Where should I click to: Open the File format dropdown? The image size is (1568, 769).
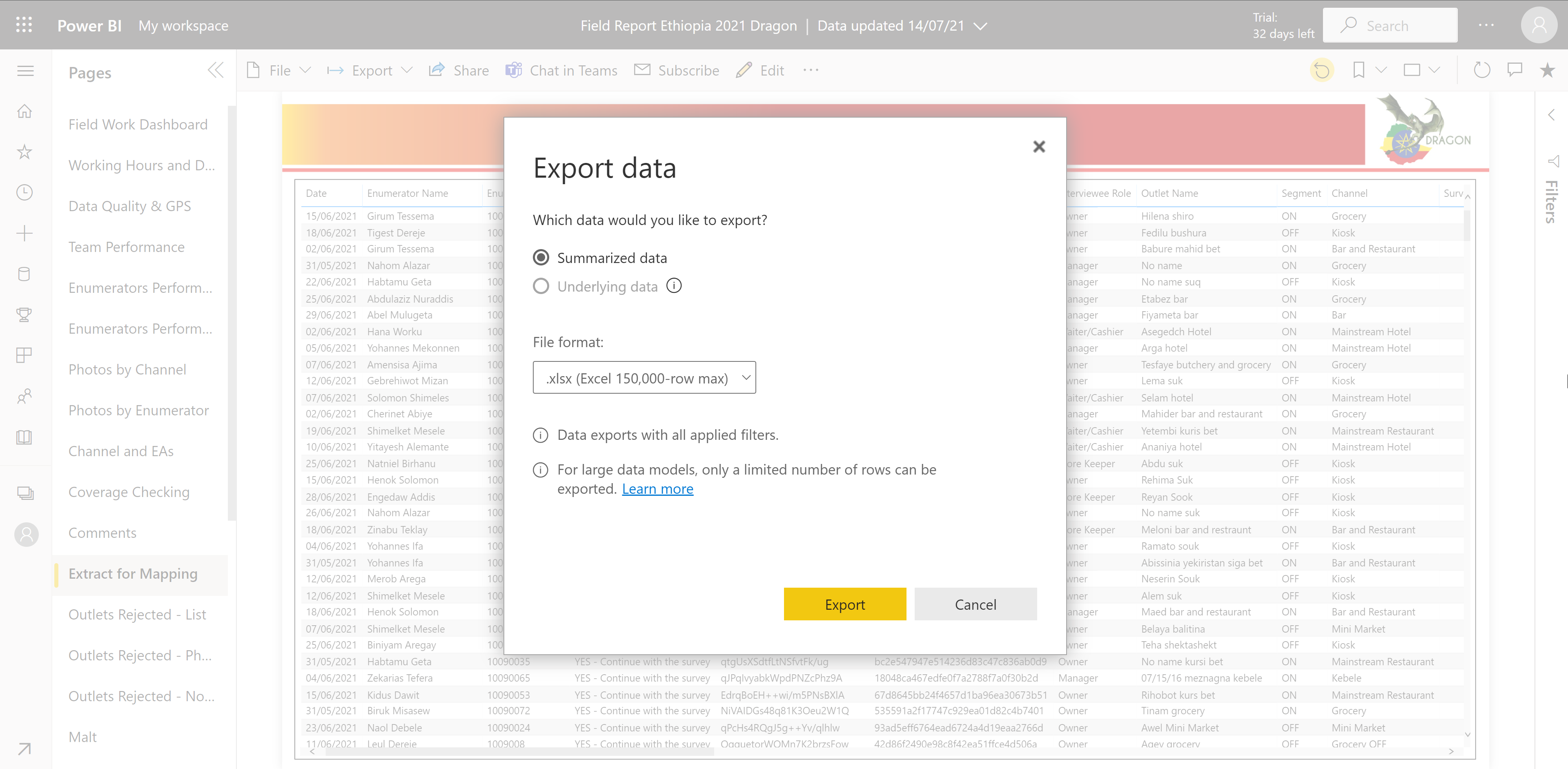[x=644, y=377]
